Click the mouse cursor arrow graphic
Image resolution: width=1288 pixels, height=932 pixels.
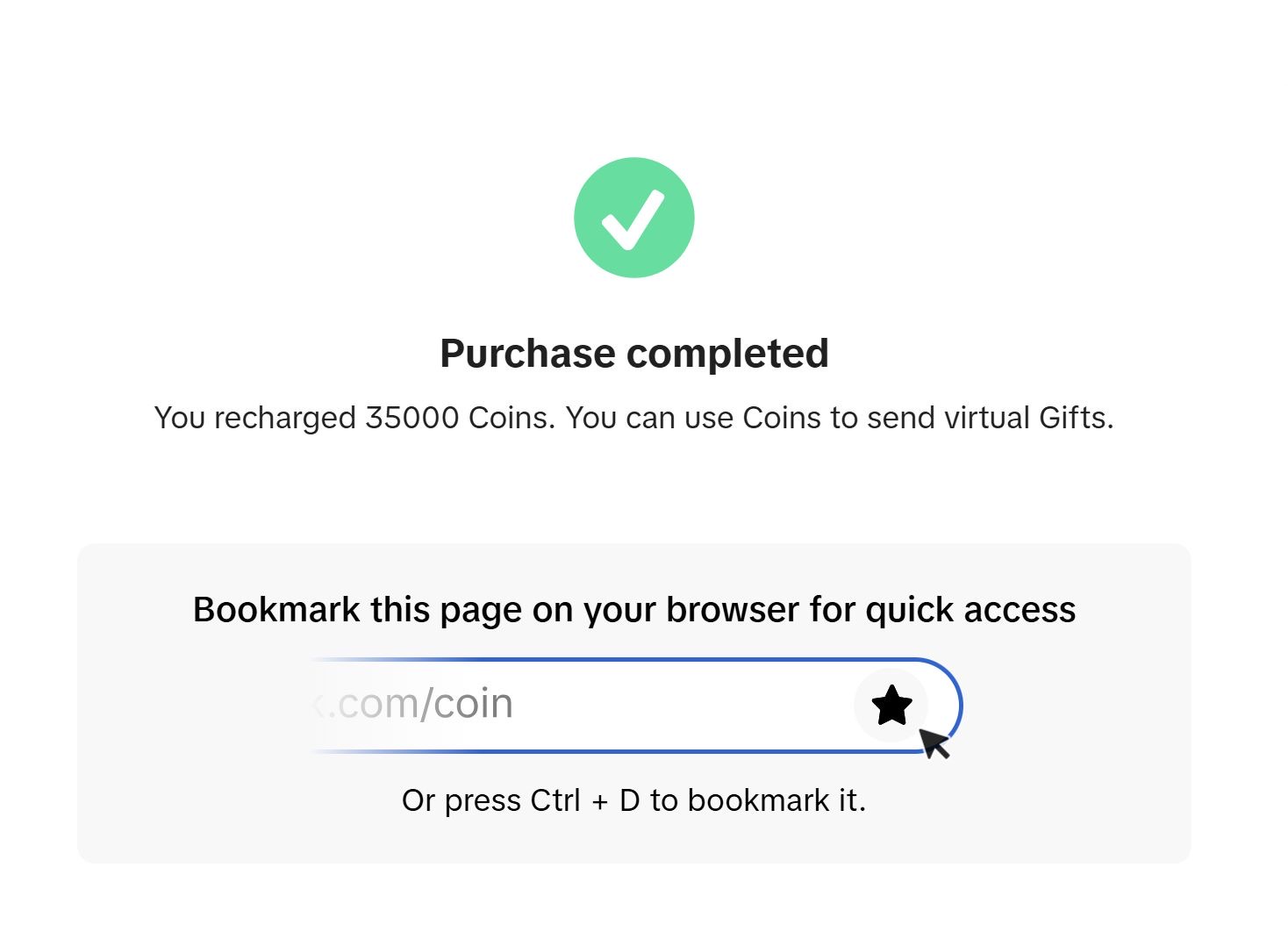click(x=934, y=743)
